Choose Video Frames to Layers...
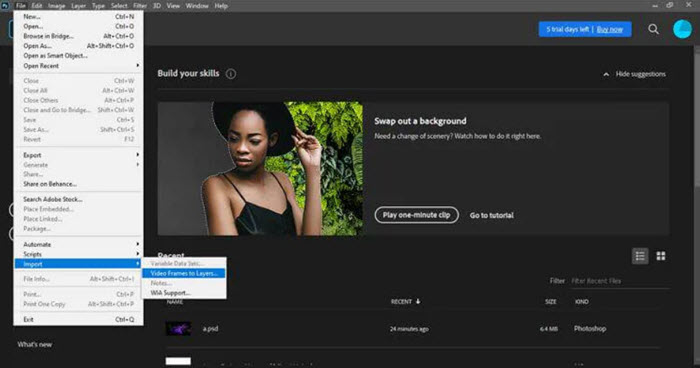 [183, 273]
